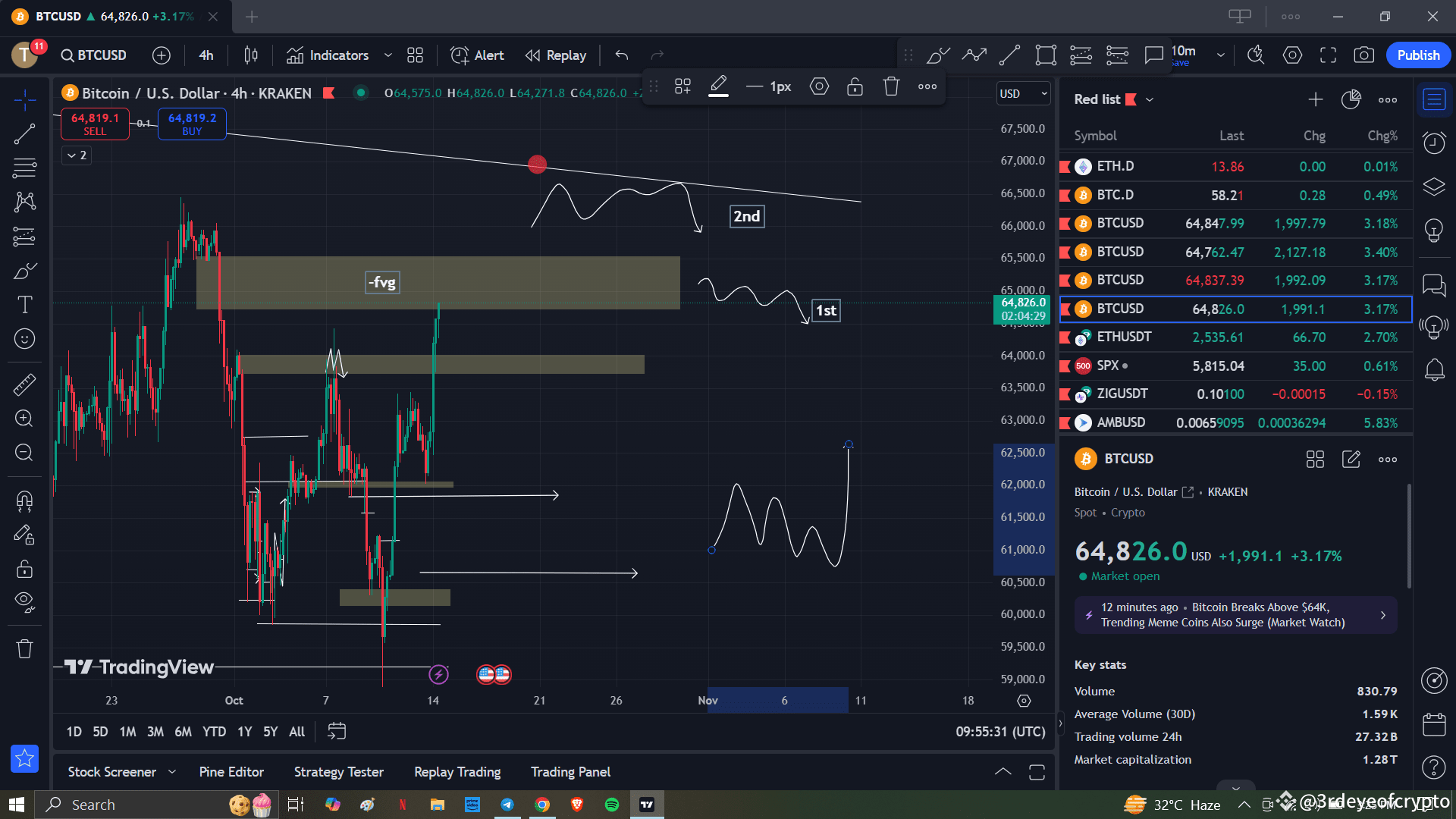The image size is (1456, 819).
Task: Open the USD currency dropdown on price scale
Action: [1022, 93]
